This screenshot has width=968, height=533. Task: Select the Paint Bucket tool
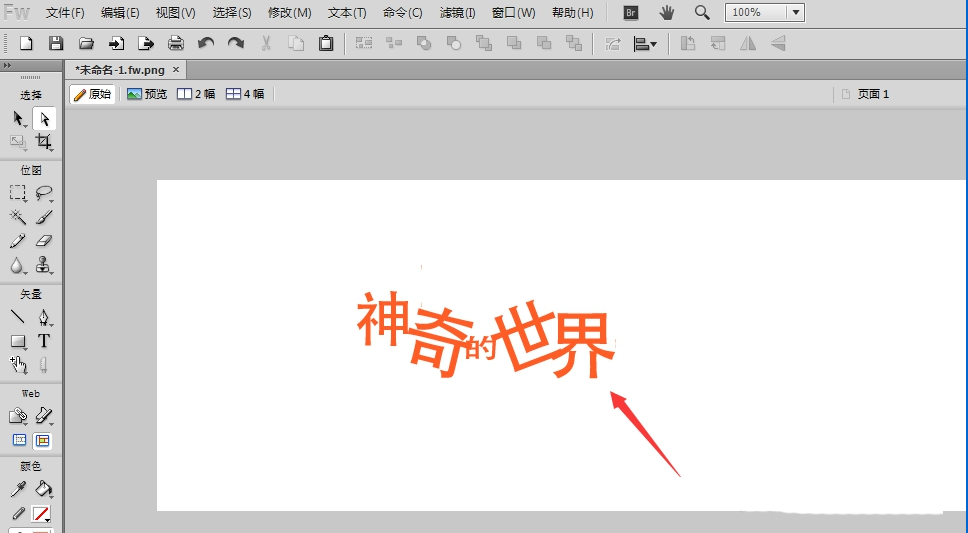(x=44, y=490)
